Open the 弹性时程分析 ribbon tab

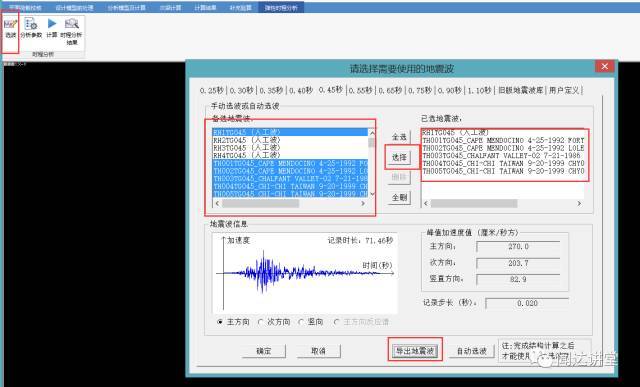click(281, 8)
